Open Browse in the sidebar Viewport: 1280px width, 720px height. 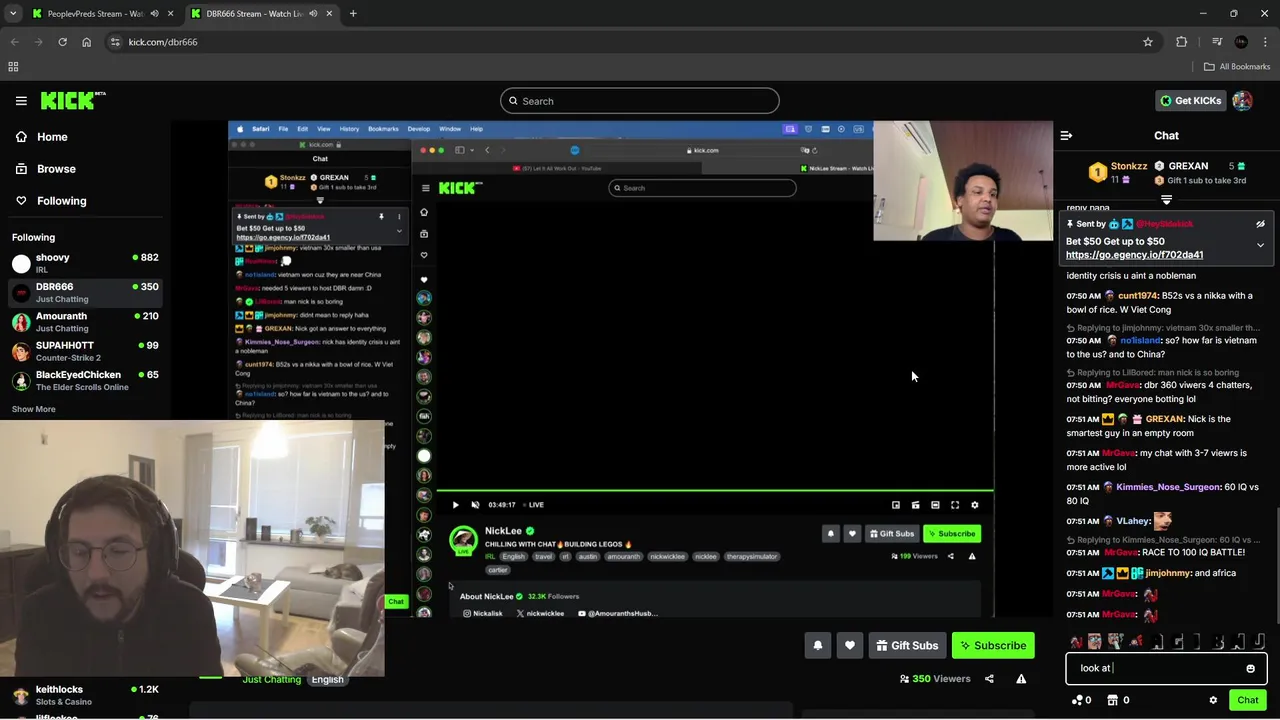56,169
